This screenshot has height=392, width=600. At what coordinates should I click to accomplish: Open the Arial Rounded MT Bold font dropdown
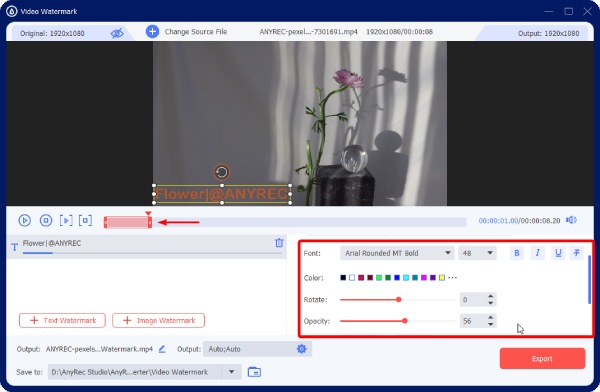[397, 253]
